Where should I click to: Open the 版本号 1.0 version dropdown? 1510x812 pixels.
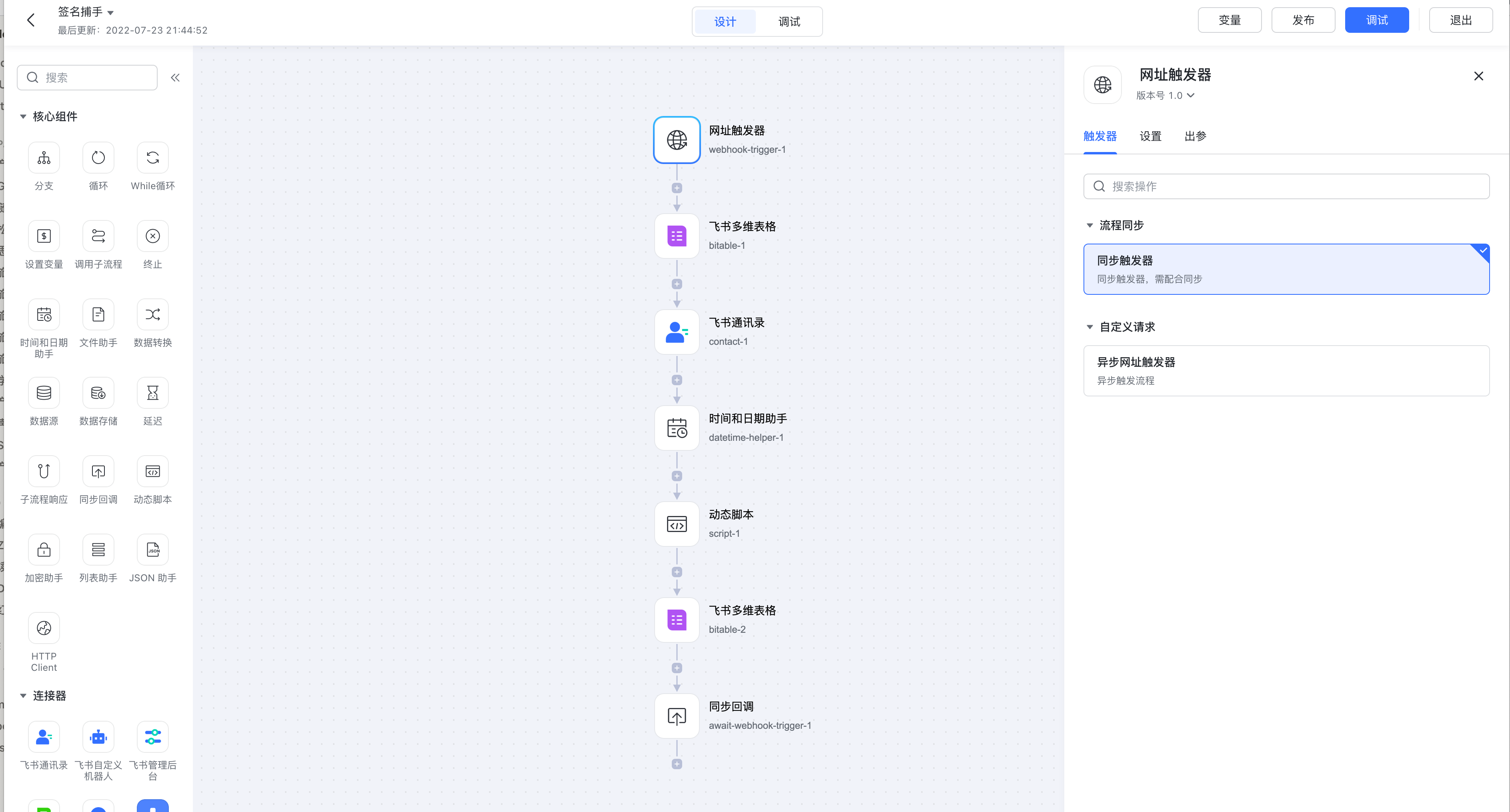pos(1166,96)
